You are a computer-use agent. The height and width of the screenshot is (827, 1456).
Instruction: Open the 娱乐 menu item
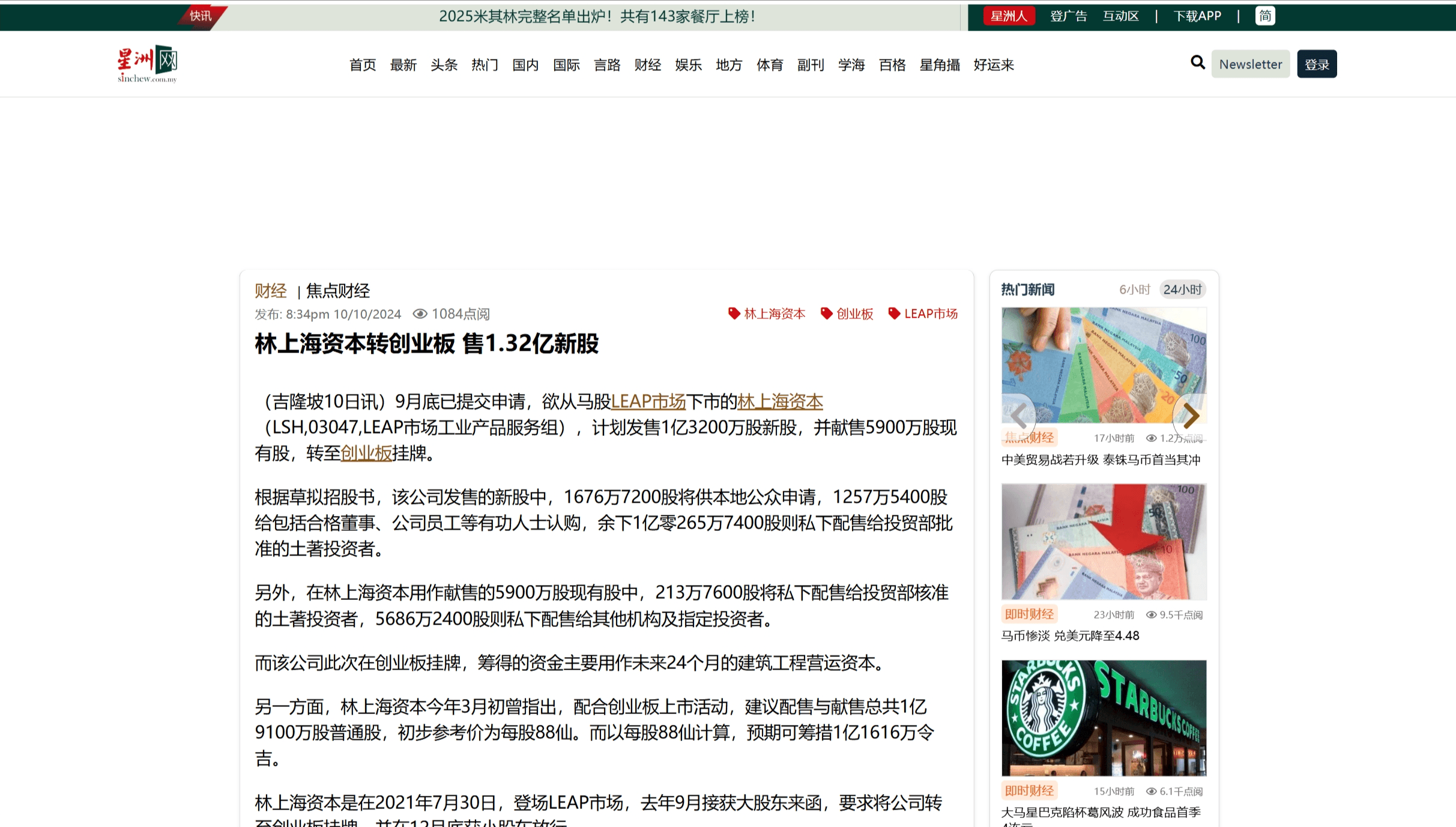[x=688, y=65]
